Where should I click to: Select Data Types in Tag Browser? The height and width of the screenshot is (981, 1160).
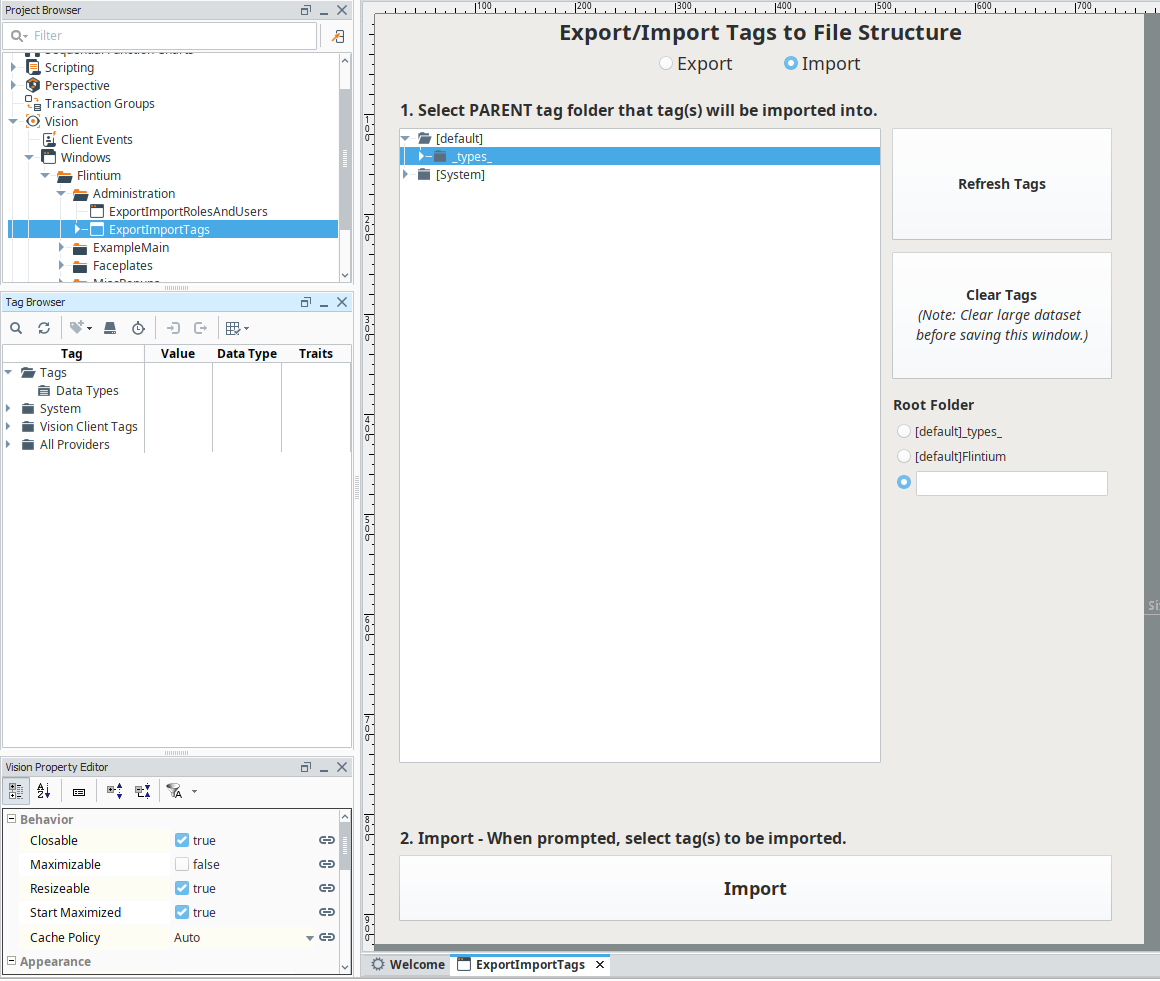87,391
